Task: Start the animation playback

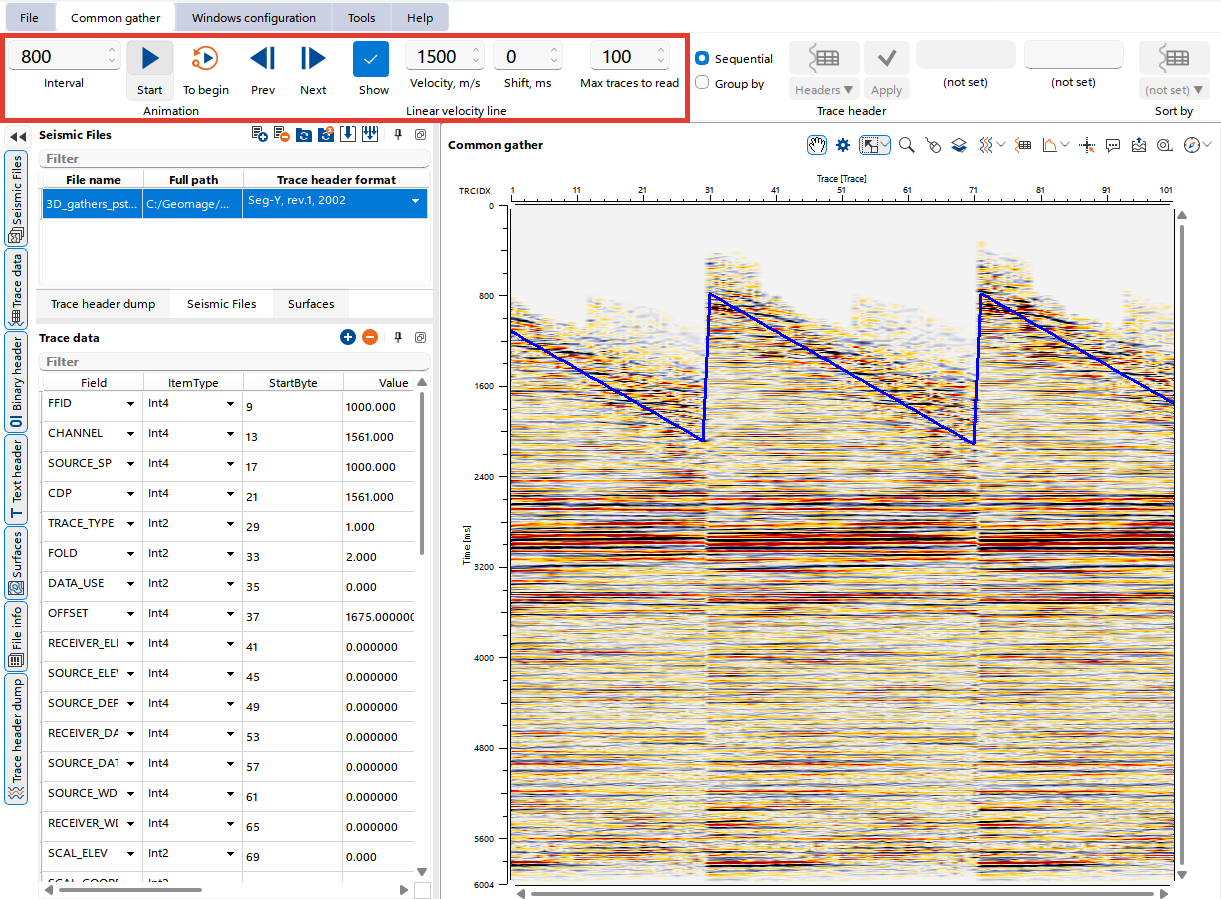Action: click(x=149, y=59)
